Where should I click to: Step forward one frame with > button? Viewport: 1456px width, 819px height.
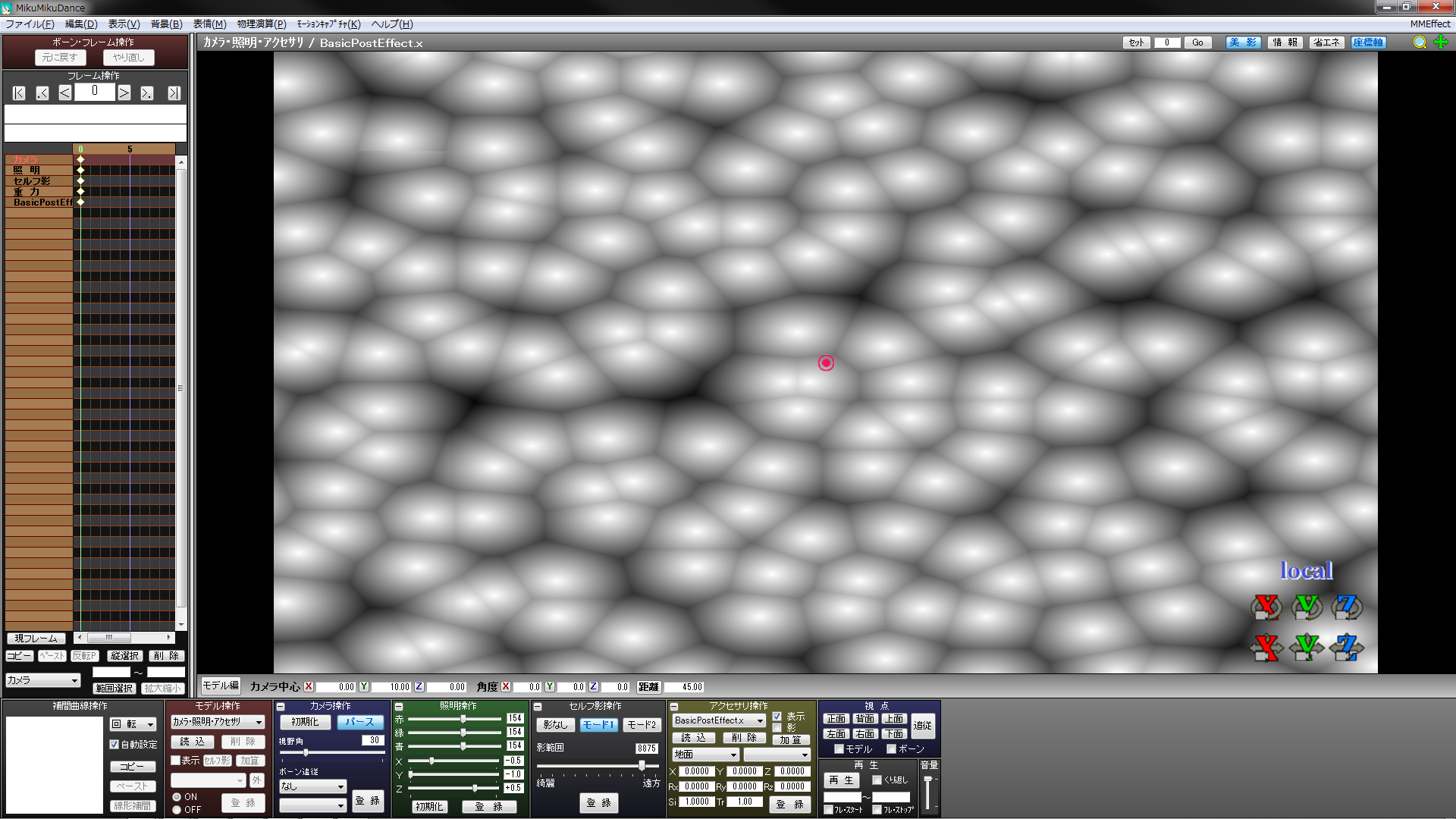tap(124, 93)
